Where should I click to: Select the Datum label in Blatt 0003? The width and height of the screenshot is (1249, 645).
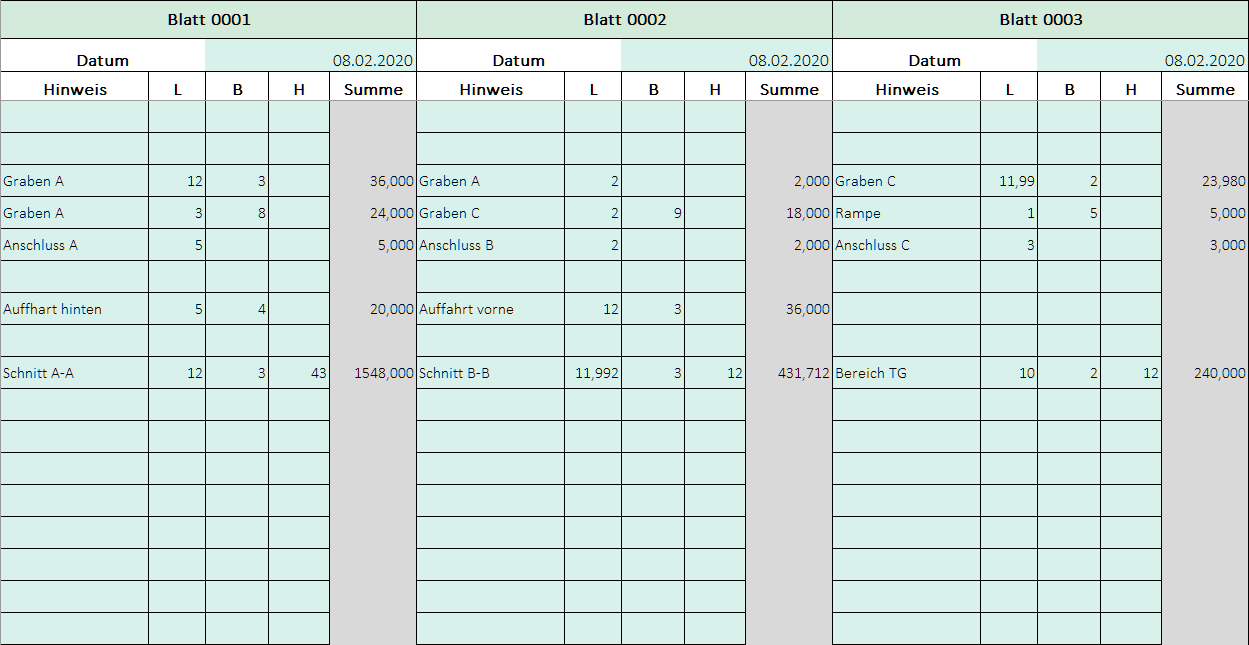[x=934, y=60]
